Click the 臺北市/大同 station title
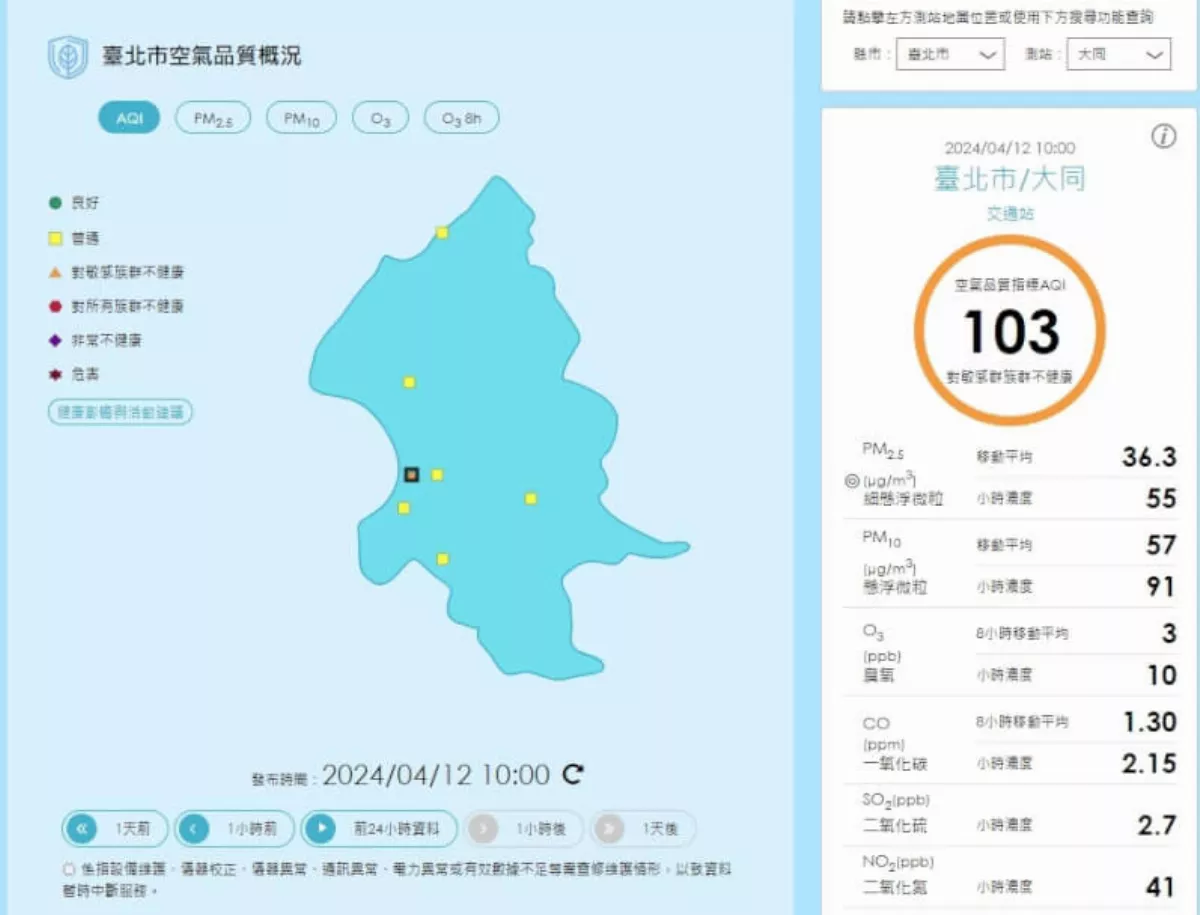The height and width of the screenshot is (915, 1200). [1010, 180]
